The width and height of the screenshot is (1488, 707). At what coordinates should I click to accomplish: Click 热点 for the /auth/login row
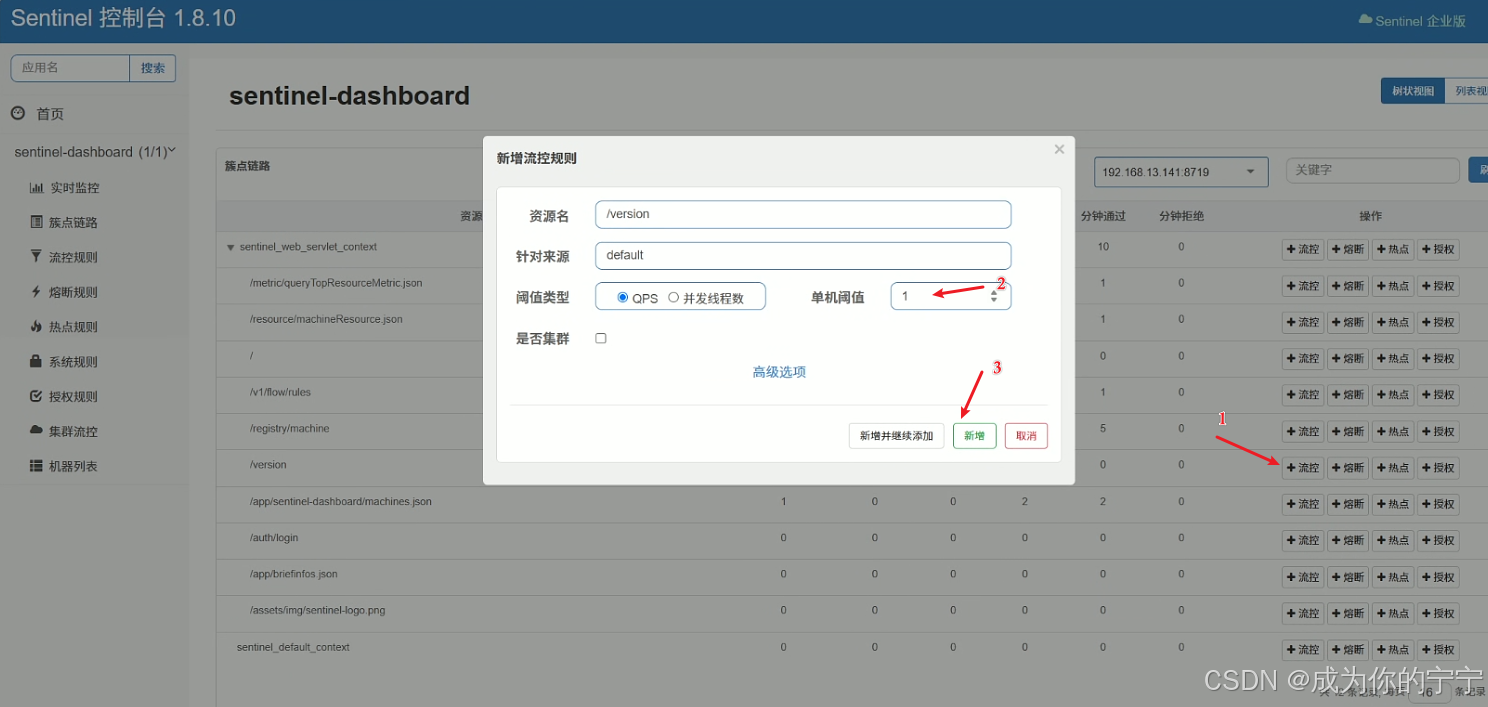(1392, 541)
